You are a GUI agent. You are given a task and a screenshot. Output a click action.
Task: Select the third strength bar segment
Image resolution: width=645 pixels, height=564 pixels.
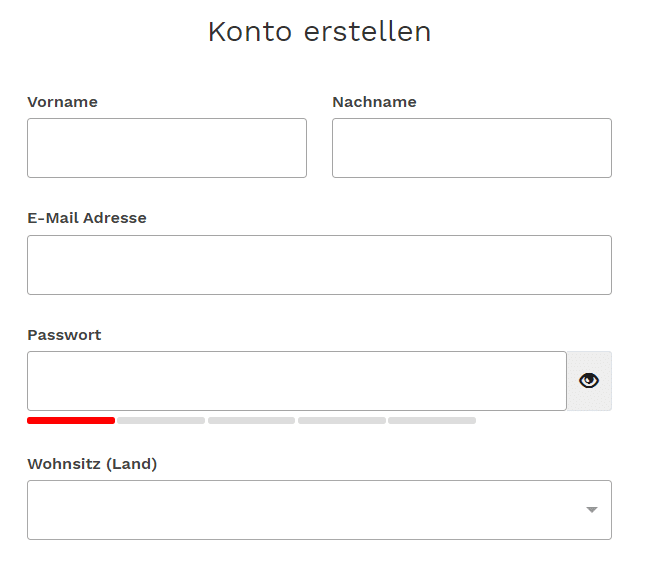(x=251, y=420)
